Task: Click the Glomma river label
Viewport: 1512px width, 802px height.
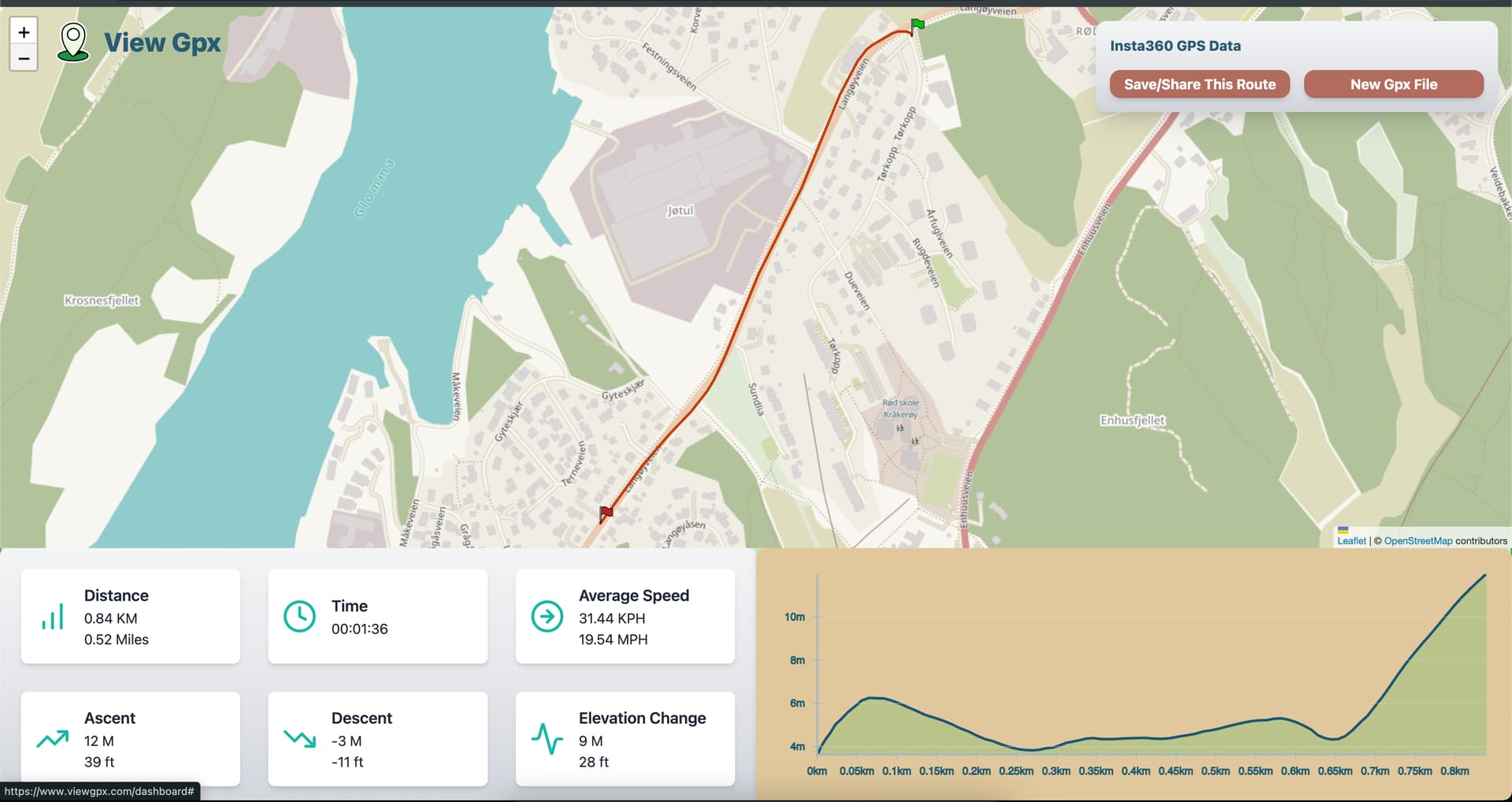Action: coord(374,188)
